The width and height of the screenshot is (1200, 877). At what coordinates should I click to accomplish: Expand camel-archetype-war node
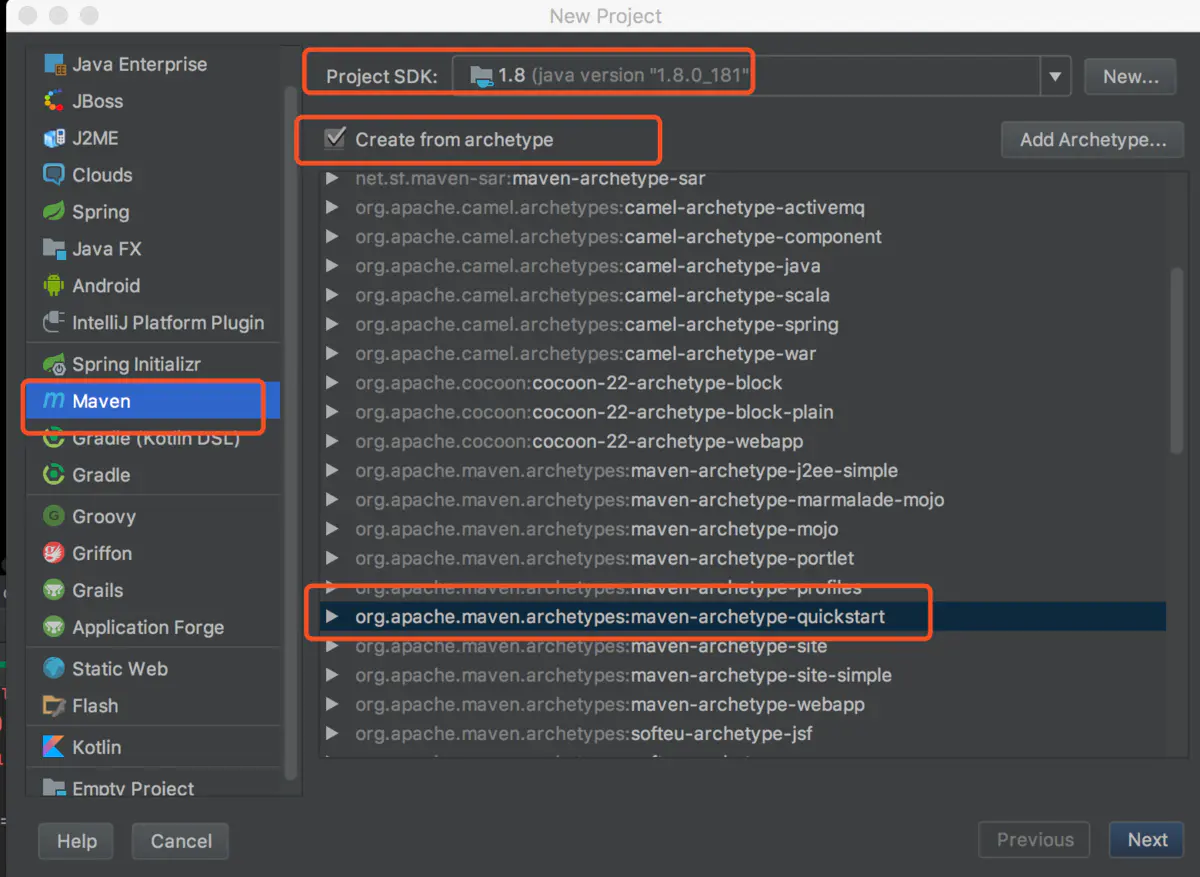coord(333,354)
